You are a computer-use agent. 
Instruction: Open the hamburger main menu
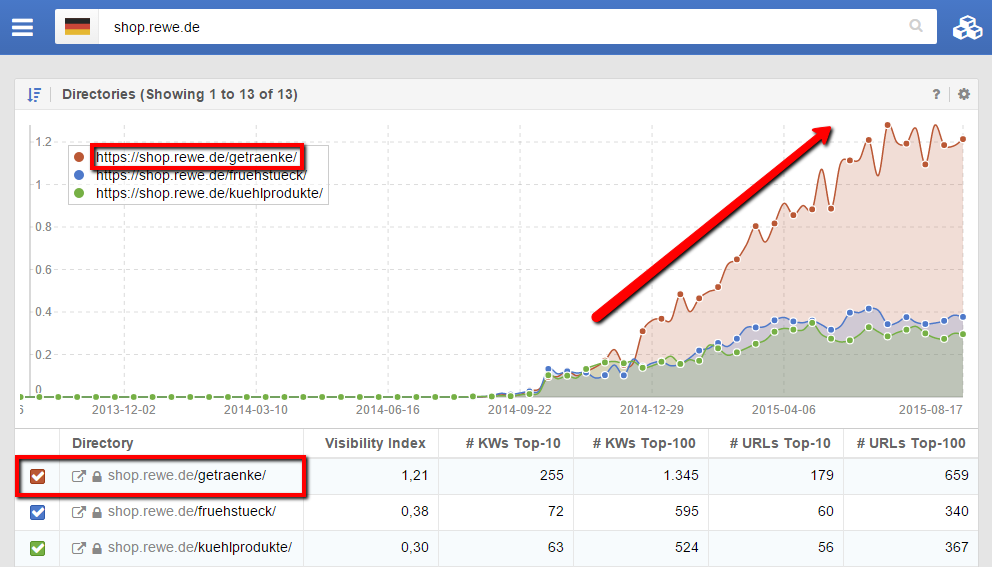tap(22, 27)
